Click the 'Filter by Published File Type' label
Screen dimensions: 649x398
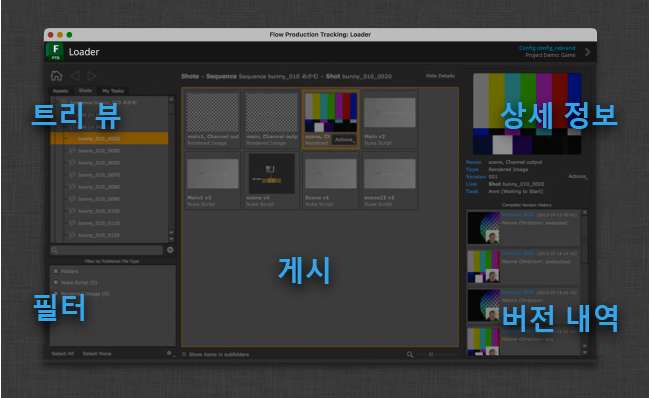[x=112, y=261]
